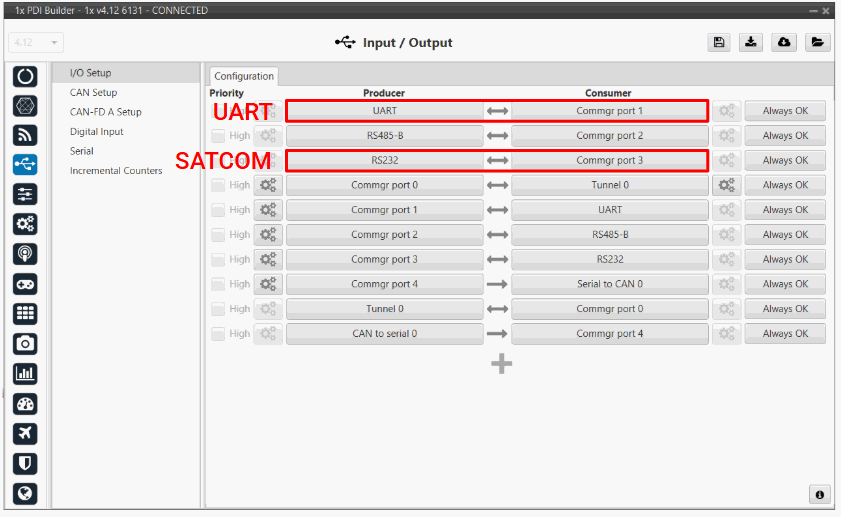The width and height of the screenshot is (841, 517).
Task: Click the bar chart sidebar icon
Action: point(26,374)
